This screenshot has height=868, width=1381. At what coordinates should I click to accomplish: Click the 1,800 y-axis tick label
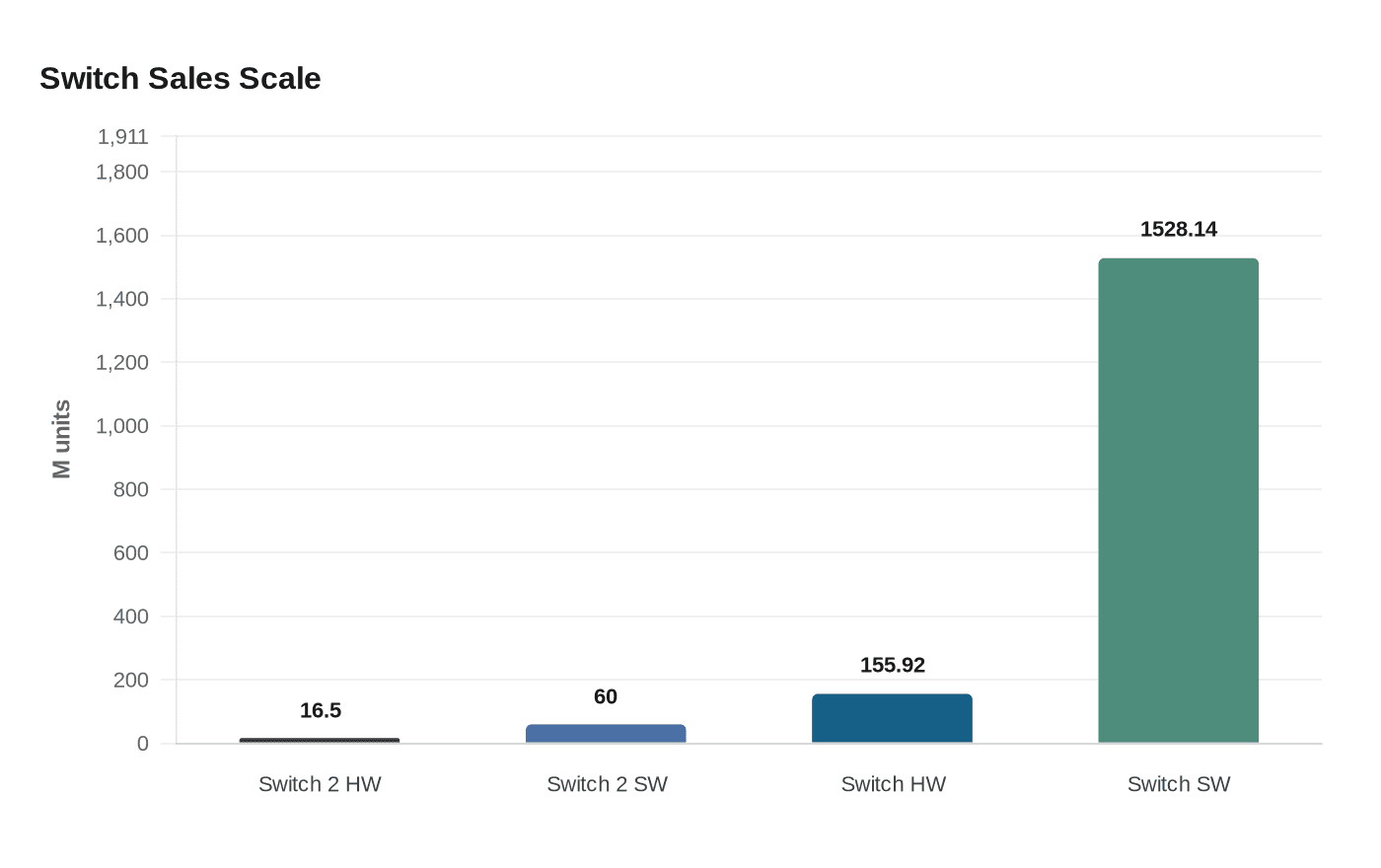coord(122,172)
